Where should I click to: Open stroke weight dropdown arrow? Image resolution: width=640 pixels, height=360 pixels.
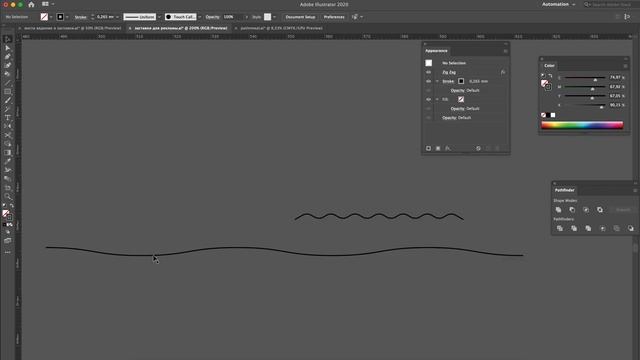[118, 17]
